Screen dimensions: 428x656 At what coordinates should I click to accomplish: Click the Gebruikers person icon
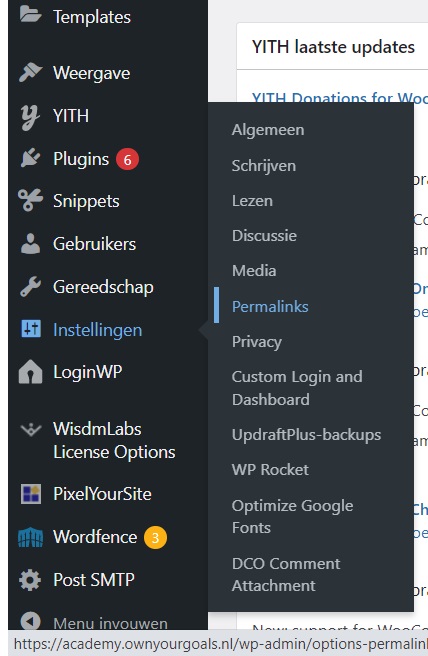(x=30, y=244)
